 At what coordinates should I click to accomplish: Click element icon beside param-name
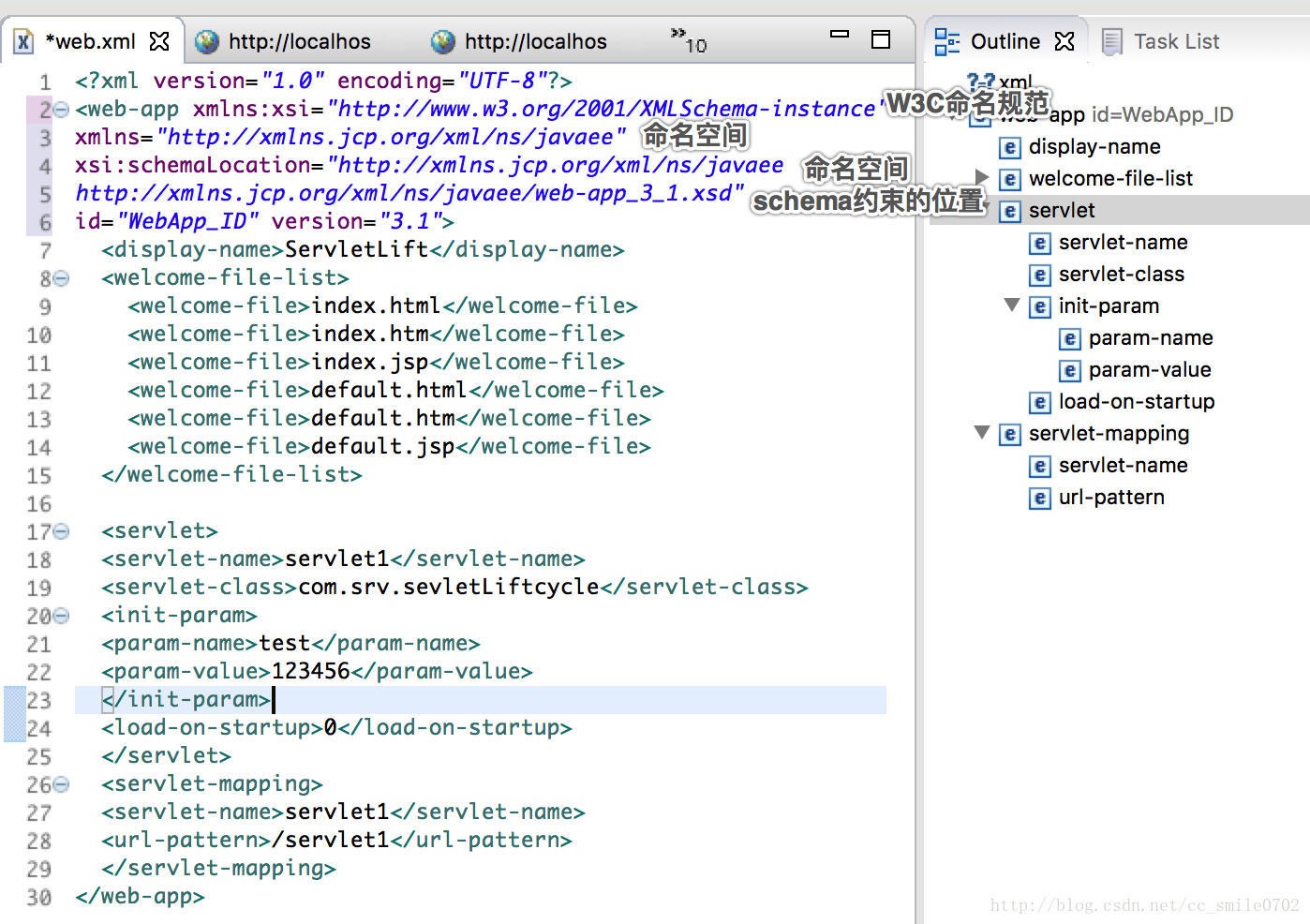(1069, 338)
